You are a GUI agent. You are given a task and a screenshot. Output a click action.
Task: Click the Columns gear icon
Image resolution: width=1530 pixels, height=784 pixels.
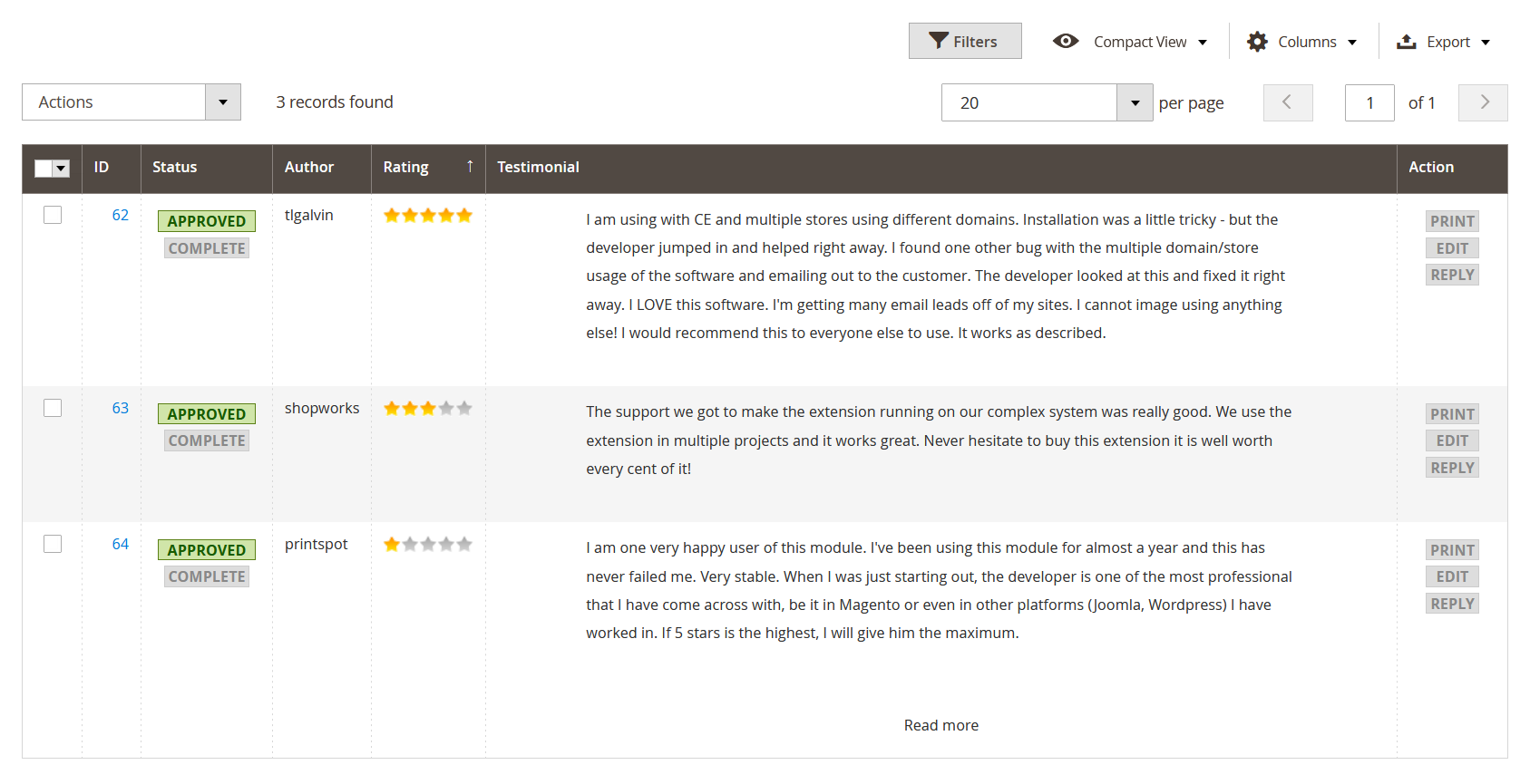(x=1257, y=42)
